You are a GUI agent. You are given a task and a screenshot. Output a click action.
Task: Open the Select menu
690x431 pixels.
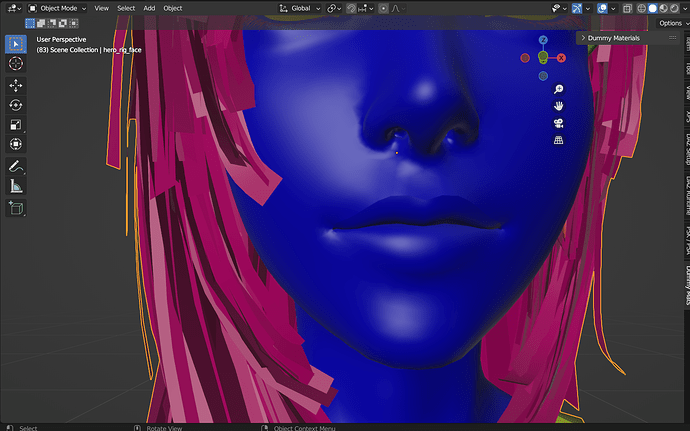(126, 8)
